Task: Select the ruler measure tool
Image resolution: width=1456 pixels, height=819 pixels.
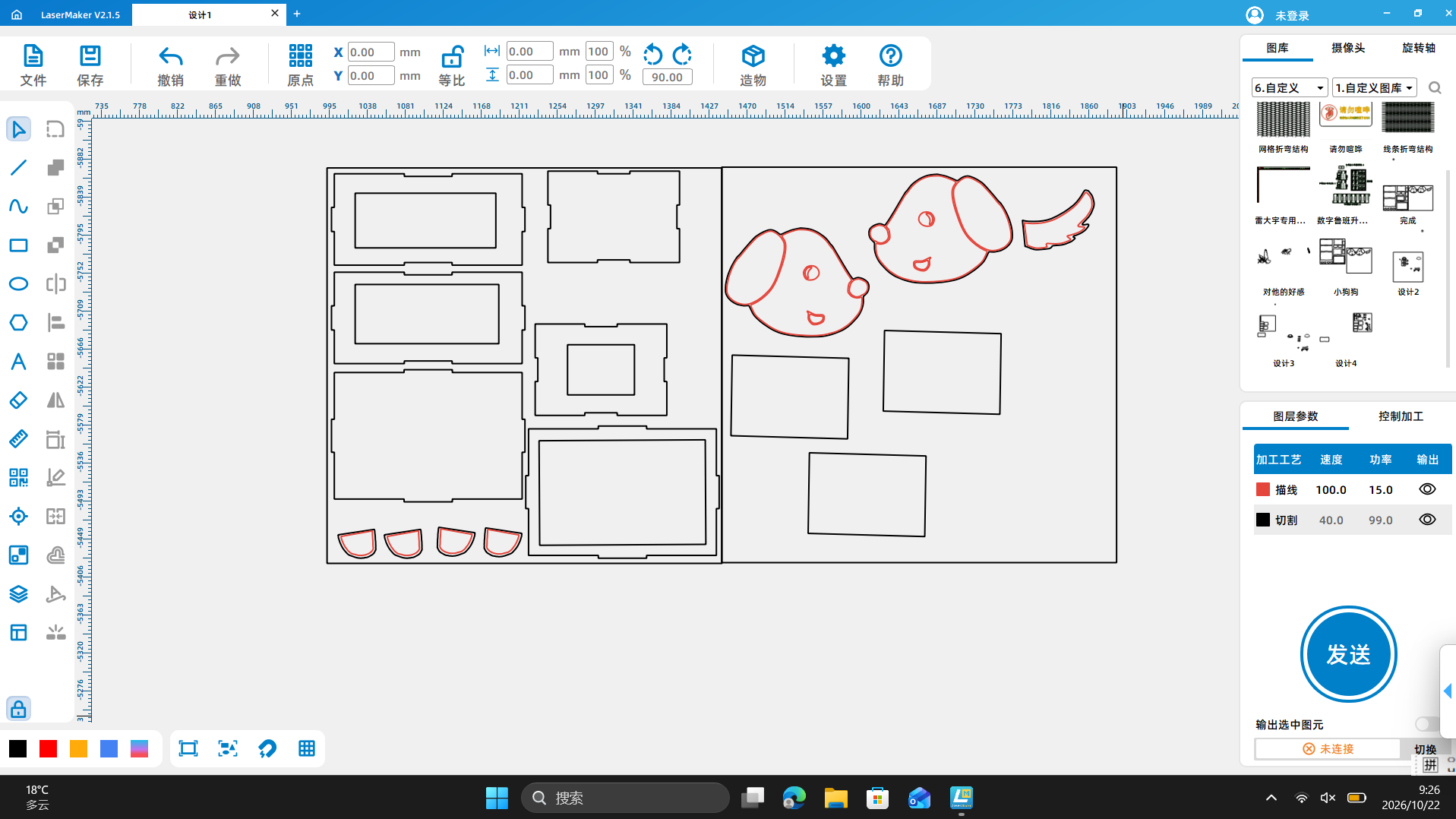Action: [18, 439]
